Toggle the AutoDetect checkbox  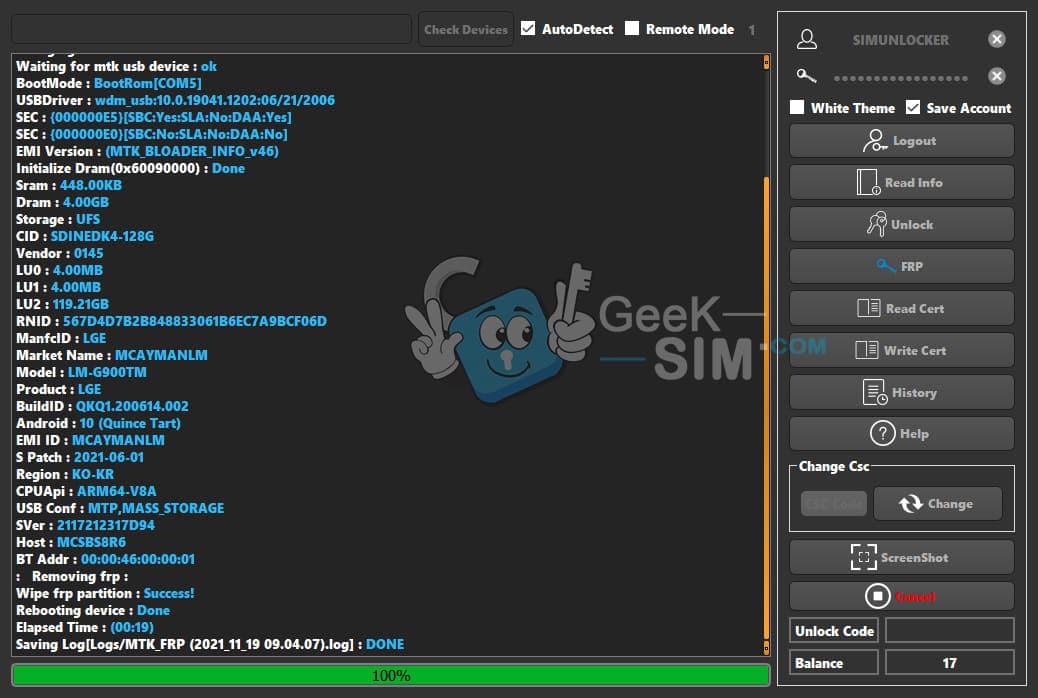[528, 28]
